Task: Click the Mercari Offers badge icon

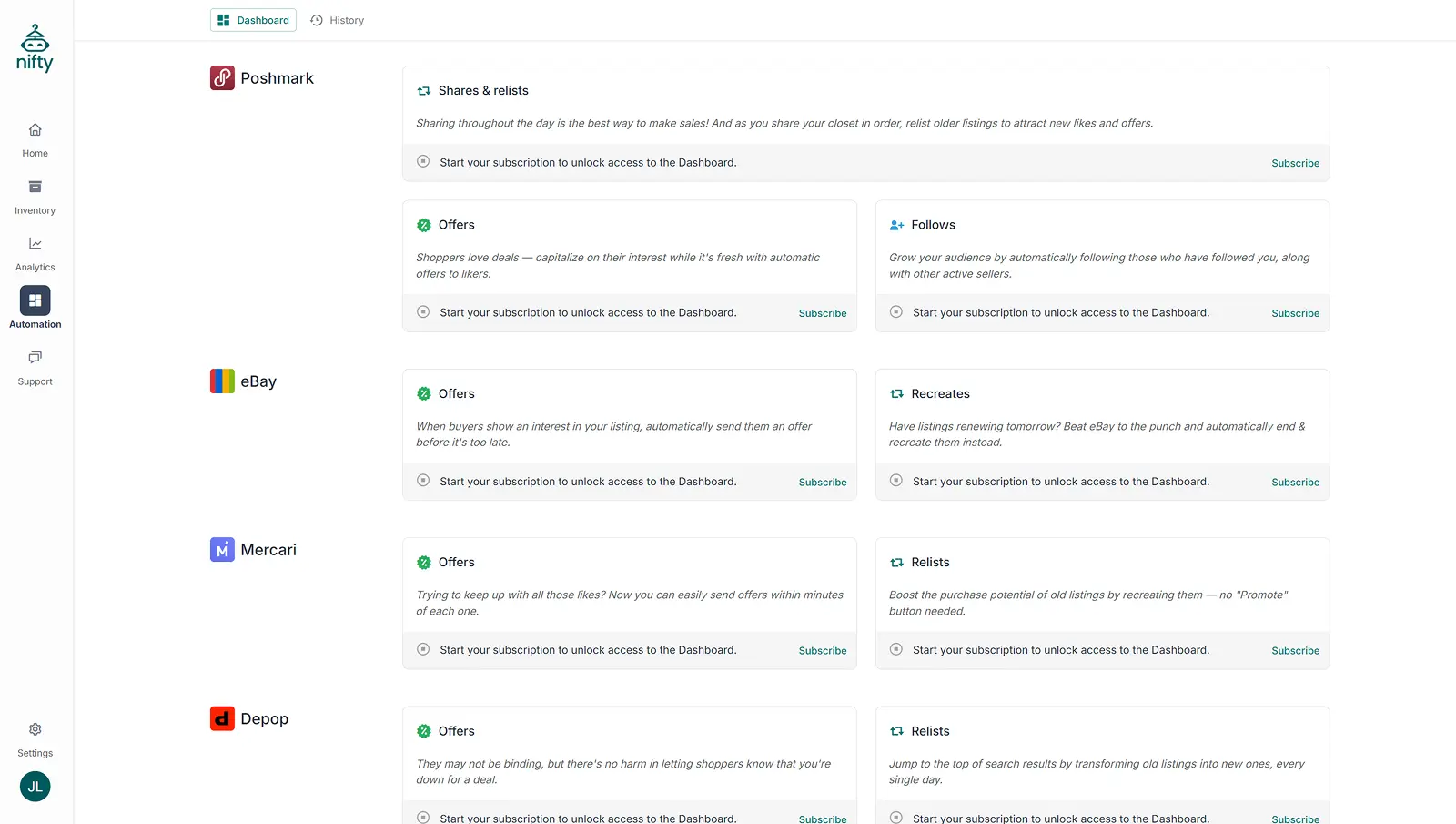Action: (424, 563)
